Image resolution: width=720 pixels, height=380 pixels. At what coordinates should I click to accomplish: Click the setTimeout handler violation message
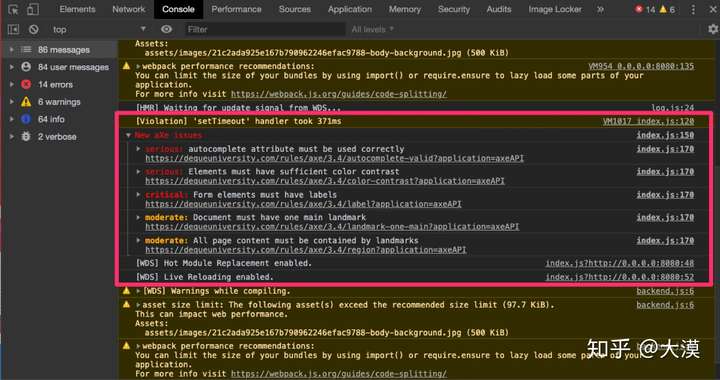[238, 121]
